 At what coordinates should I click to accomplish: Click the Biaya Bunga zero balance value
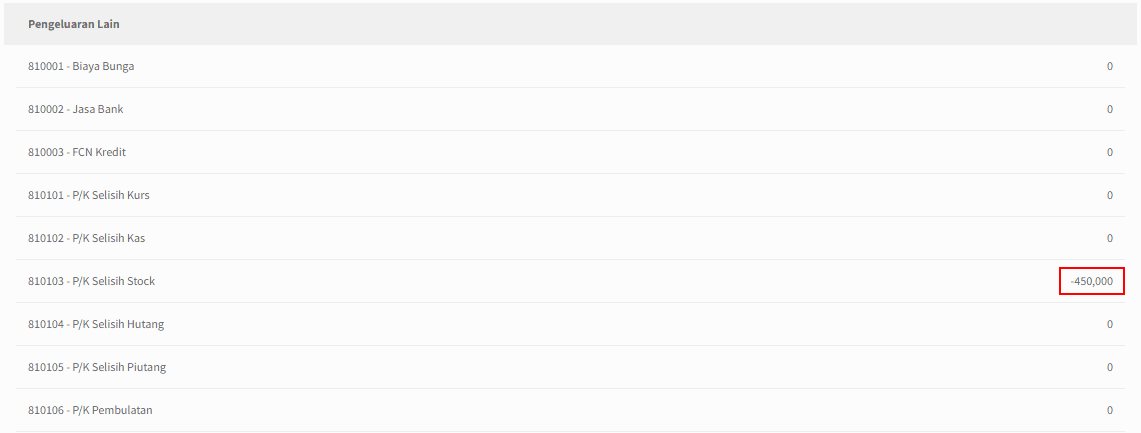click(1110, 66)
